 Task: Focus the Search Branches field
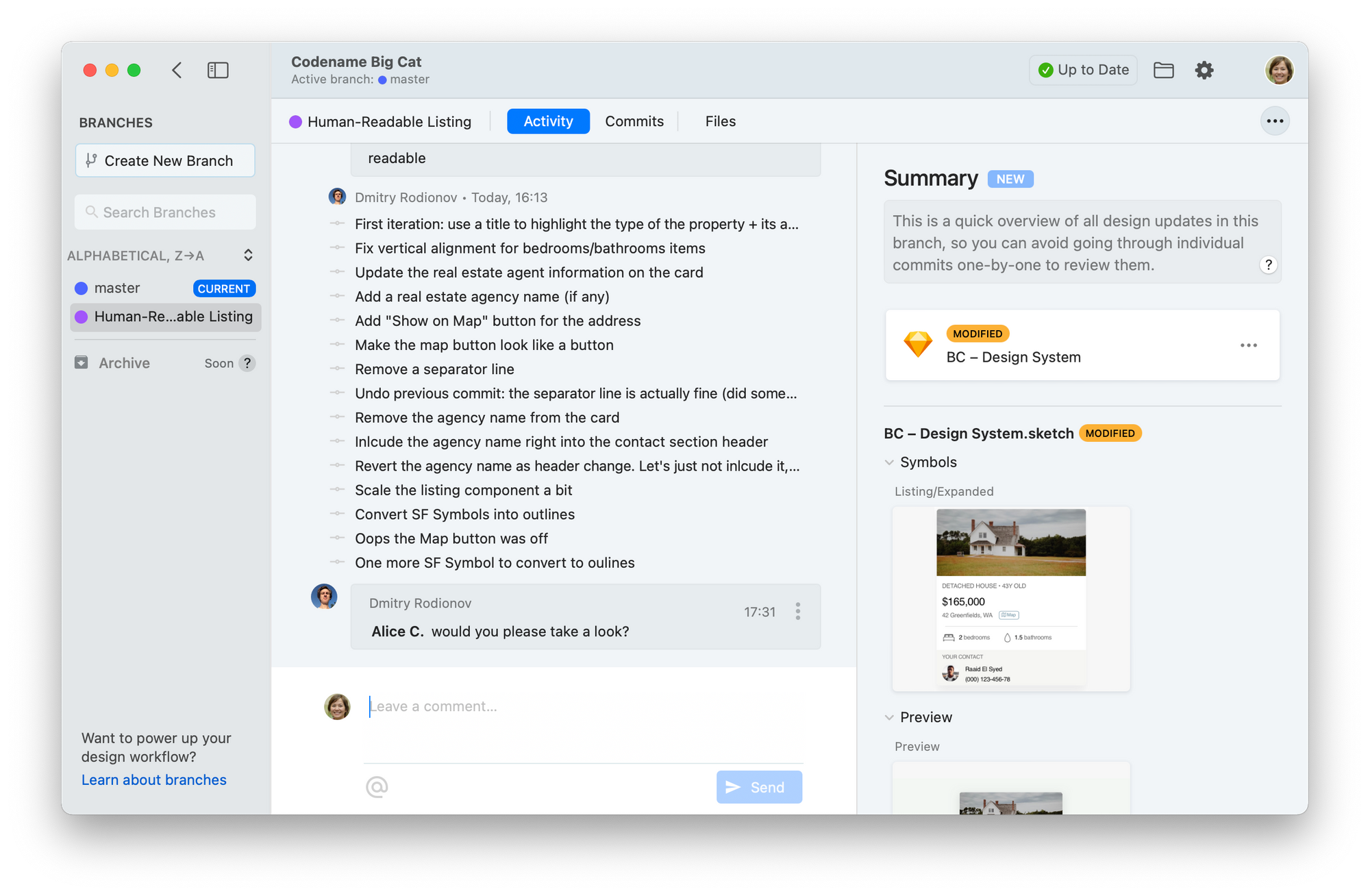coord(165,212)
